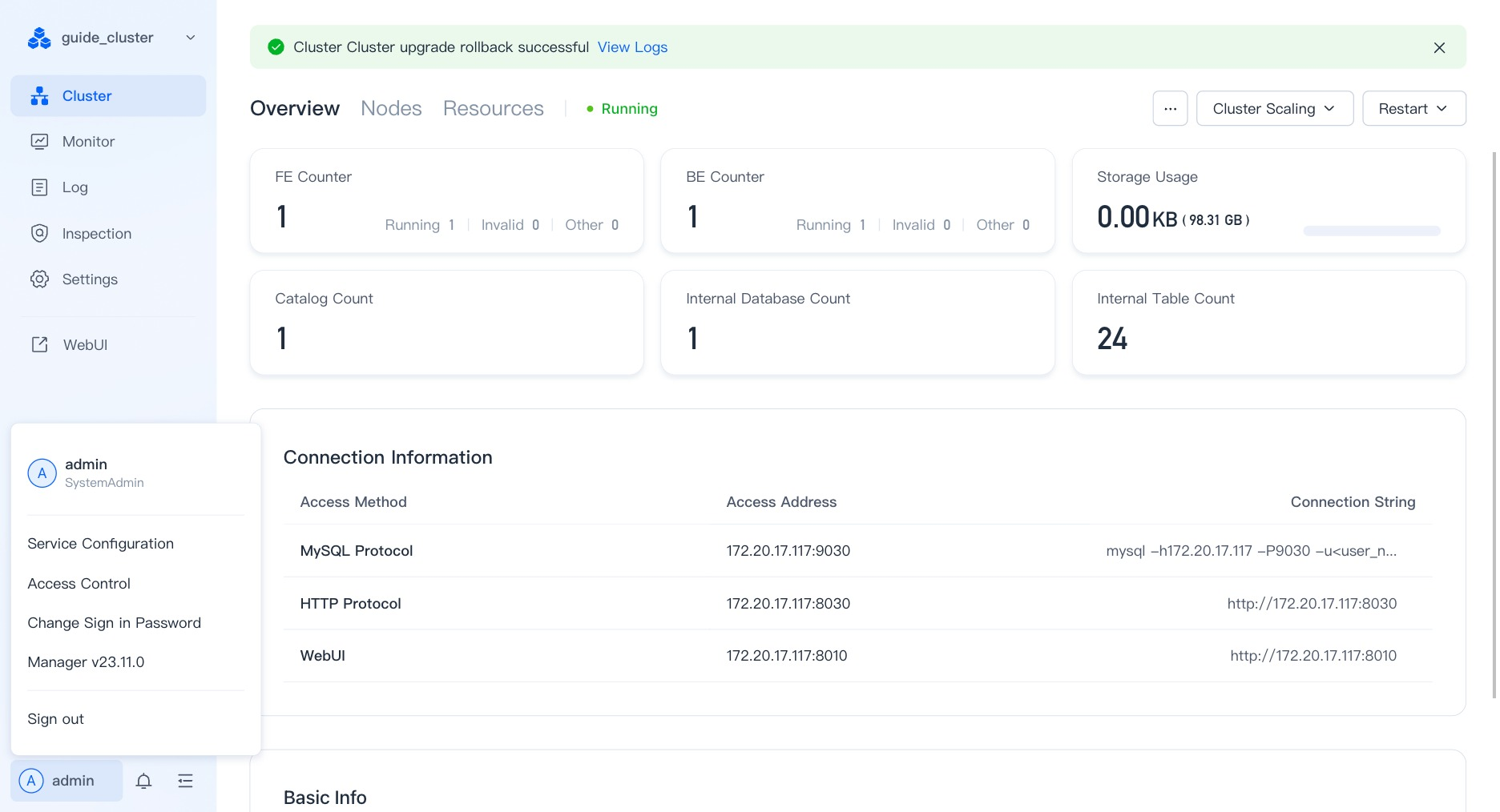Click the MySQL connection string text
Viewport: 1500px width, 812px height.
(1251, 551)
